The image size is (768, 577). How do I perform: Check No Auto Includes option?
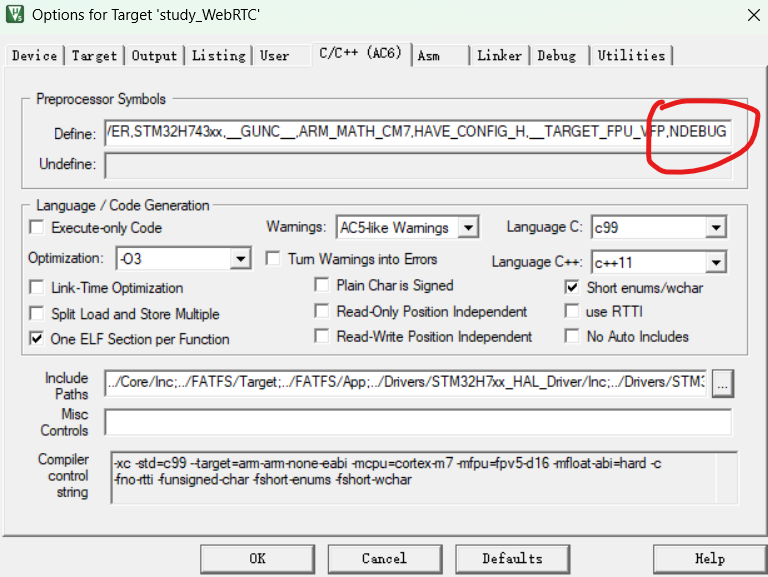[x=572, y=336]
